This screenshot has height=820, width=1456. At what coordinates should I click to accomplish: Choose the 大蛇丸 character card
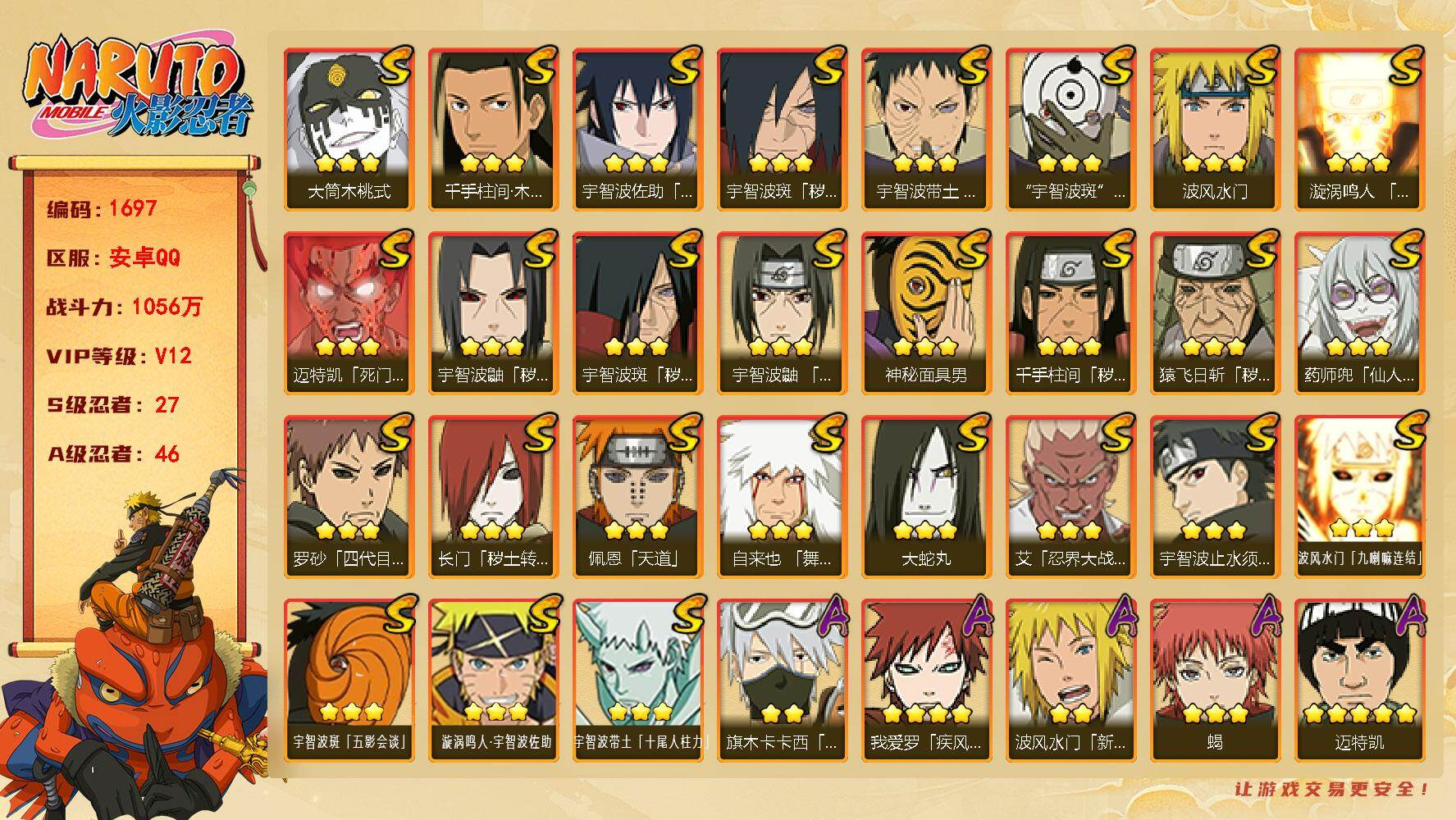[x=926, y=497]
